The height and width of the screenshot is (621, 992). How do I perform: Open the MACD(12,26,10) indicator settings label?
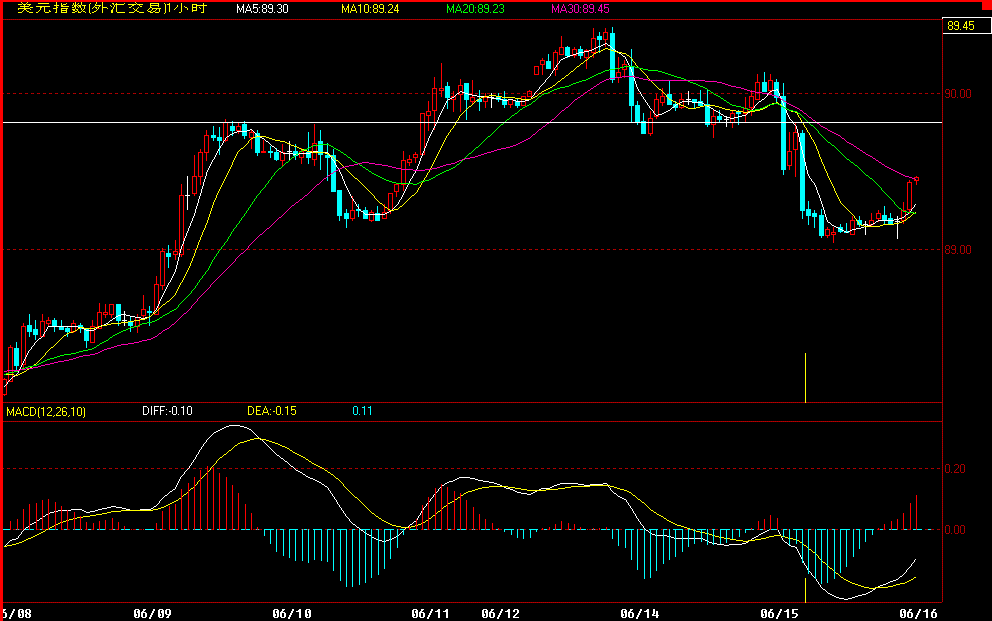[x=46, y=411]
